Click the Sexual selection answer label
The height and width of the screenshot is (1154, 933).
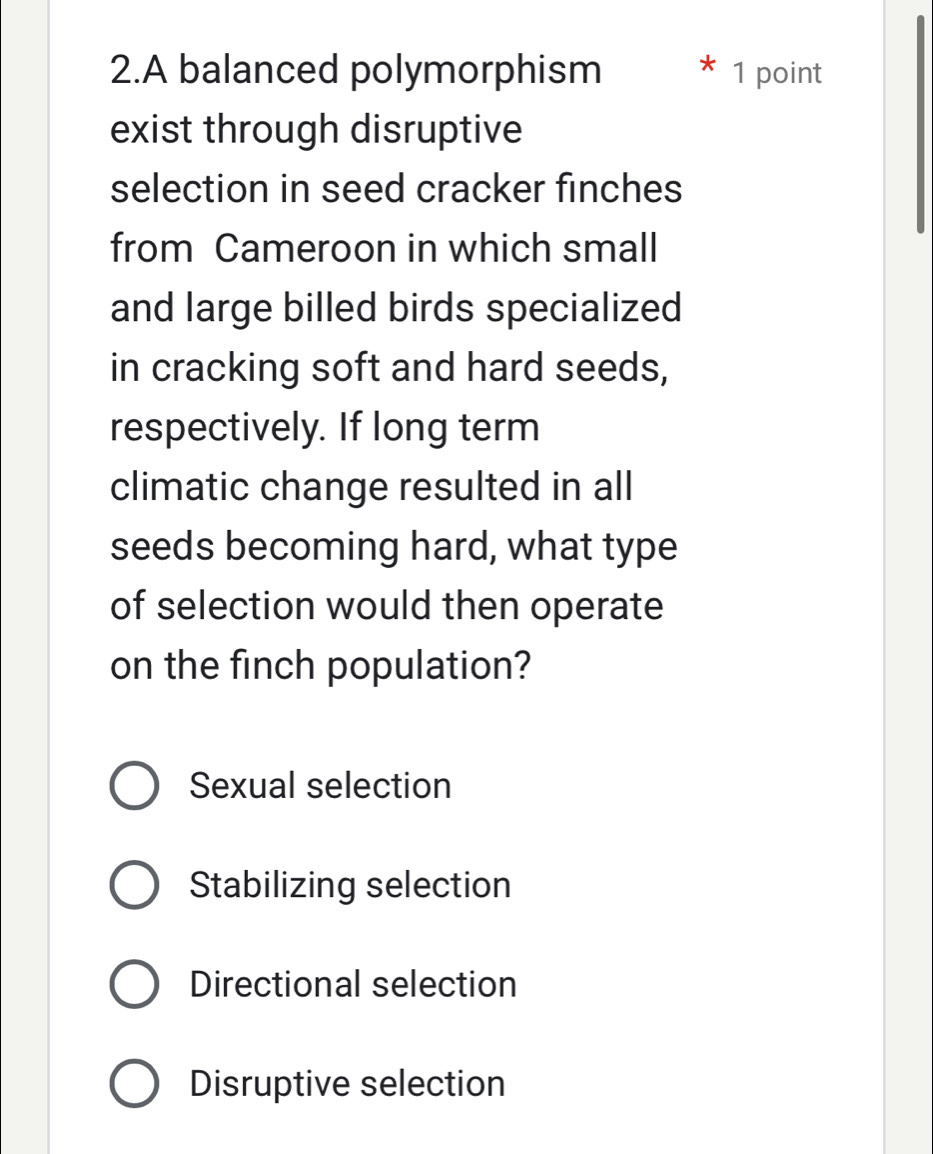tap(320, 786)
